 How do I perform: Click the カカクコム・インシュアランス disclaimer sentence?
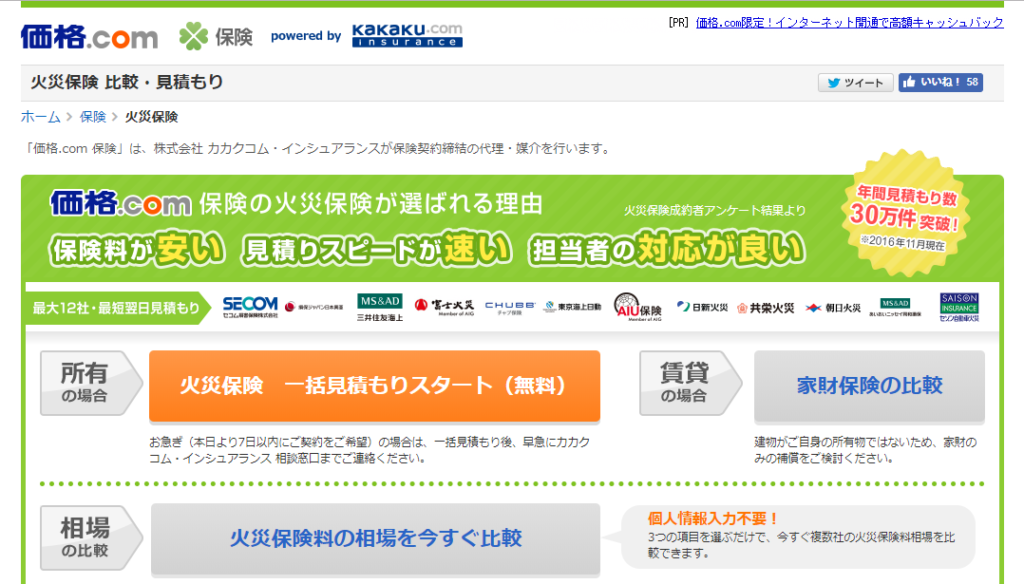pos(317,149)
